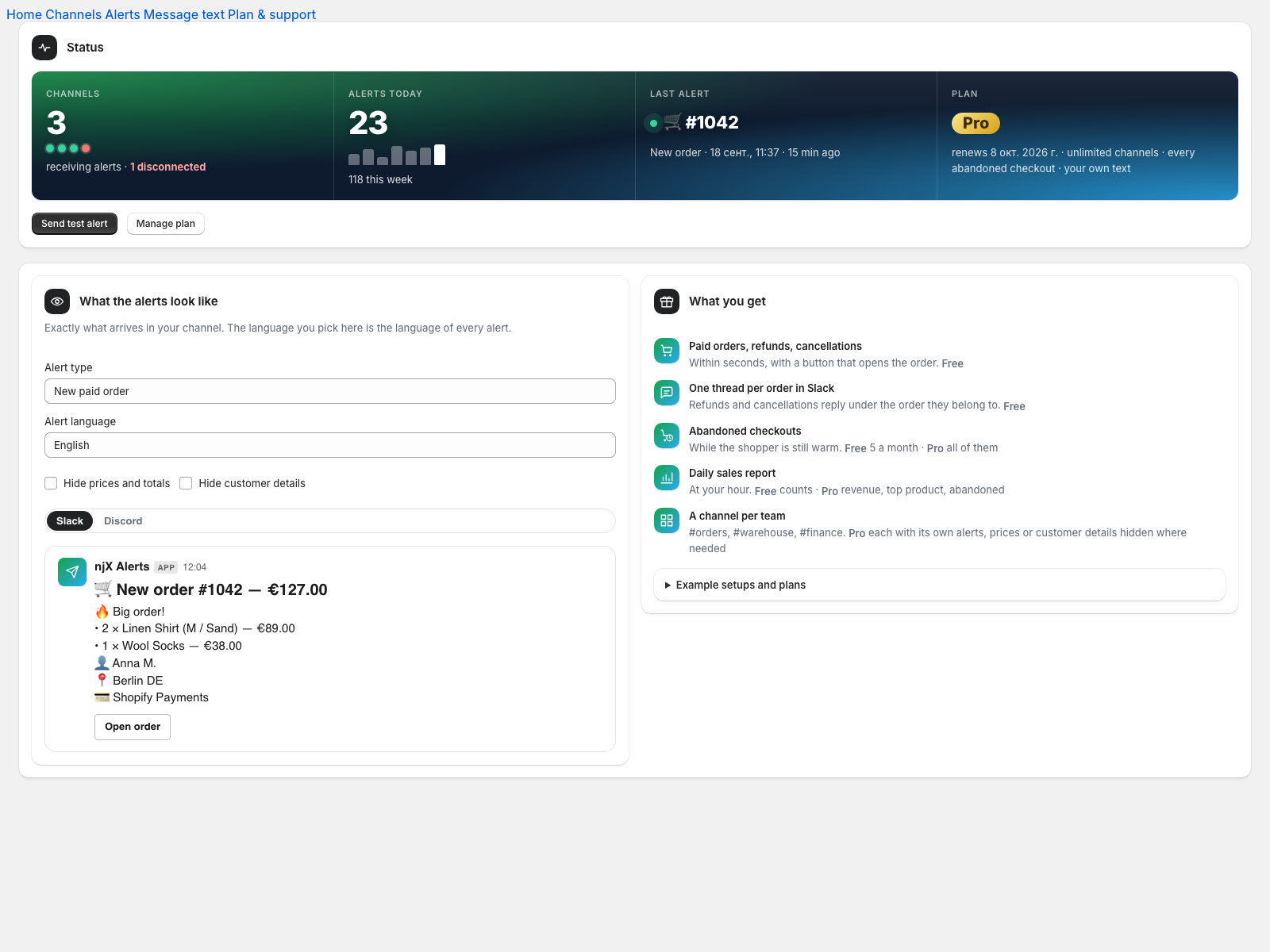Click the grid icon for A channel per team
Image resolution: width=1270 pixels, height=952 pixels.
(x=667, y=520)
